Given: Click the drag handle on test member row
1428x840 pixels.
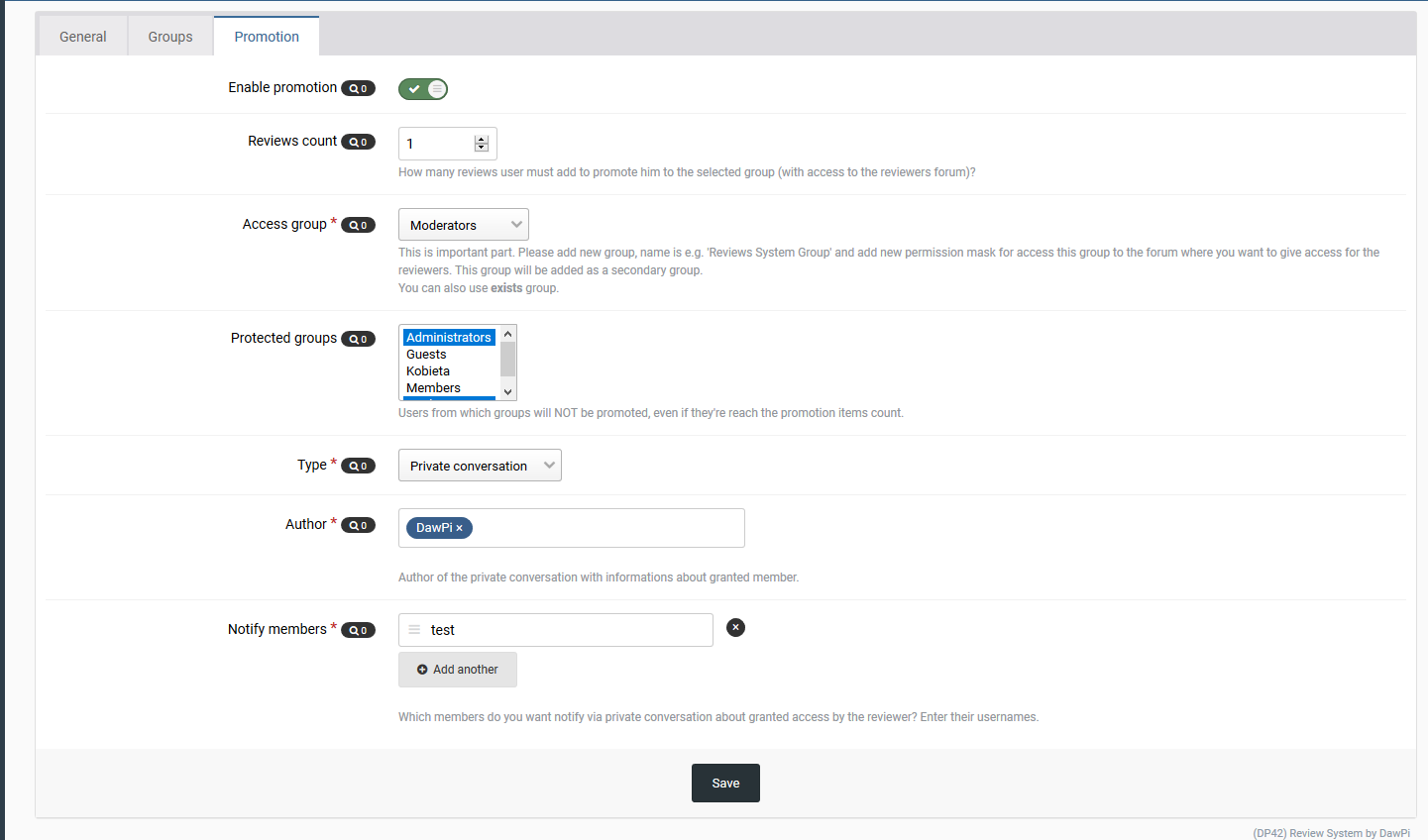Looking at the screenshot, I should (414, 630).
